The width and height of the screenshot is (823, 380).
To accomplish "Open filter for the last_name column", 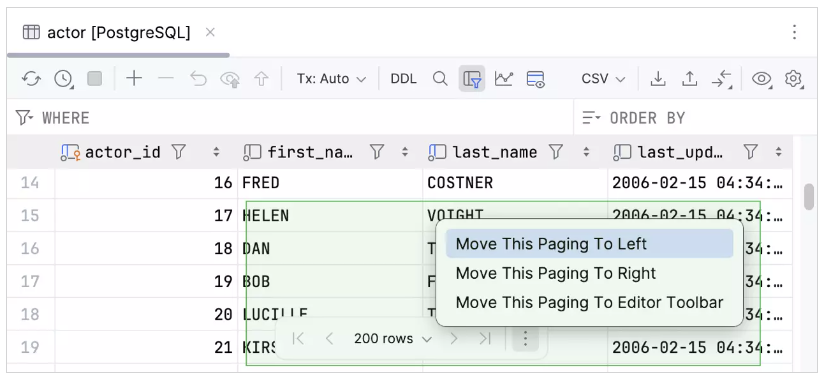I will pos(556,153).
